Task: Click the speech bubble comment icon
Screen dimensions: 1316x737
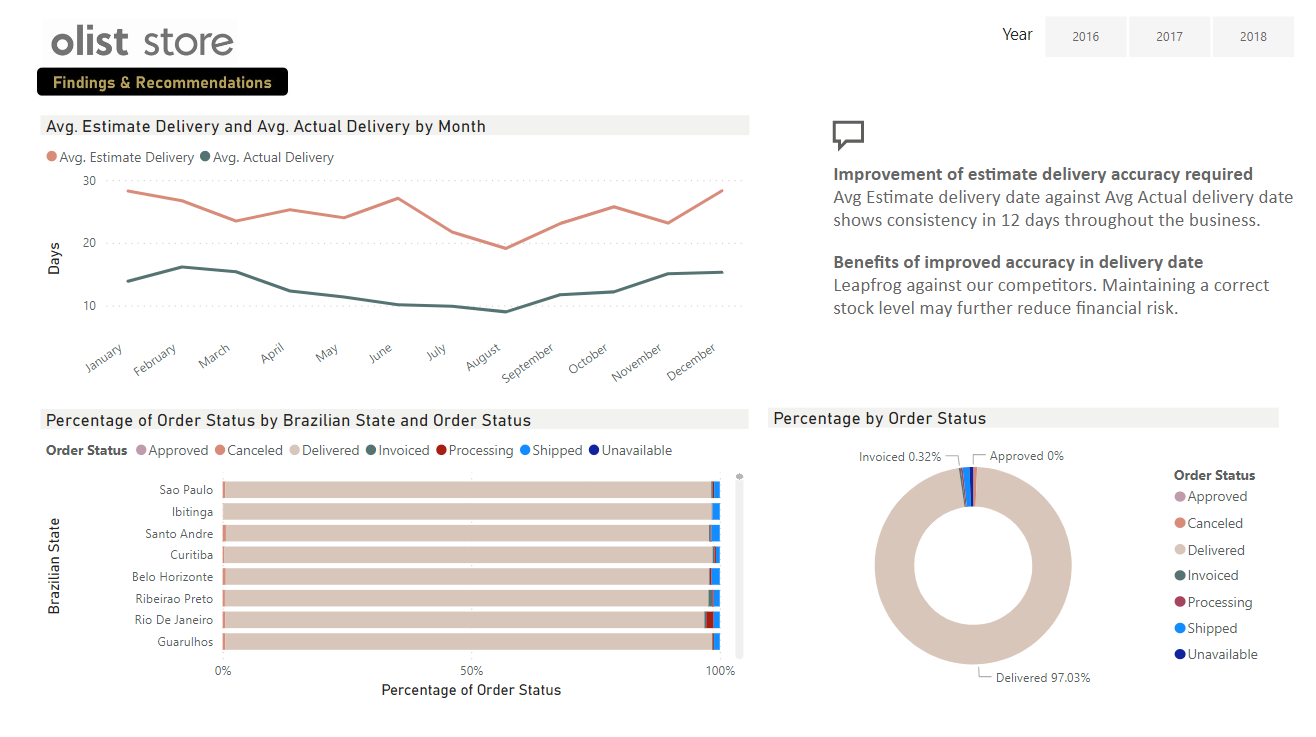Action: [848, 135]
